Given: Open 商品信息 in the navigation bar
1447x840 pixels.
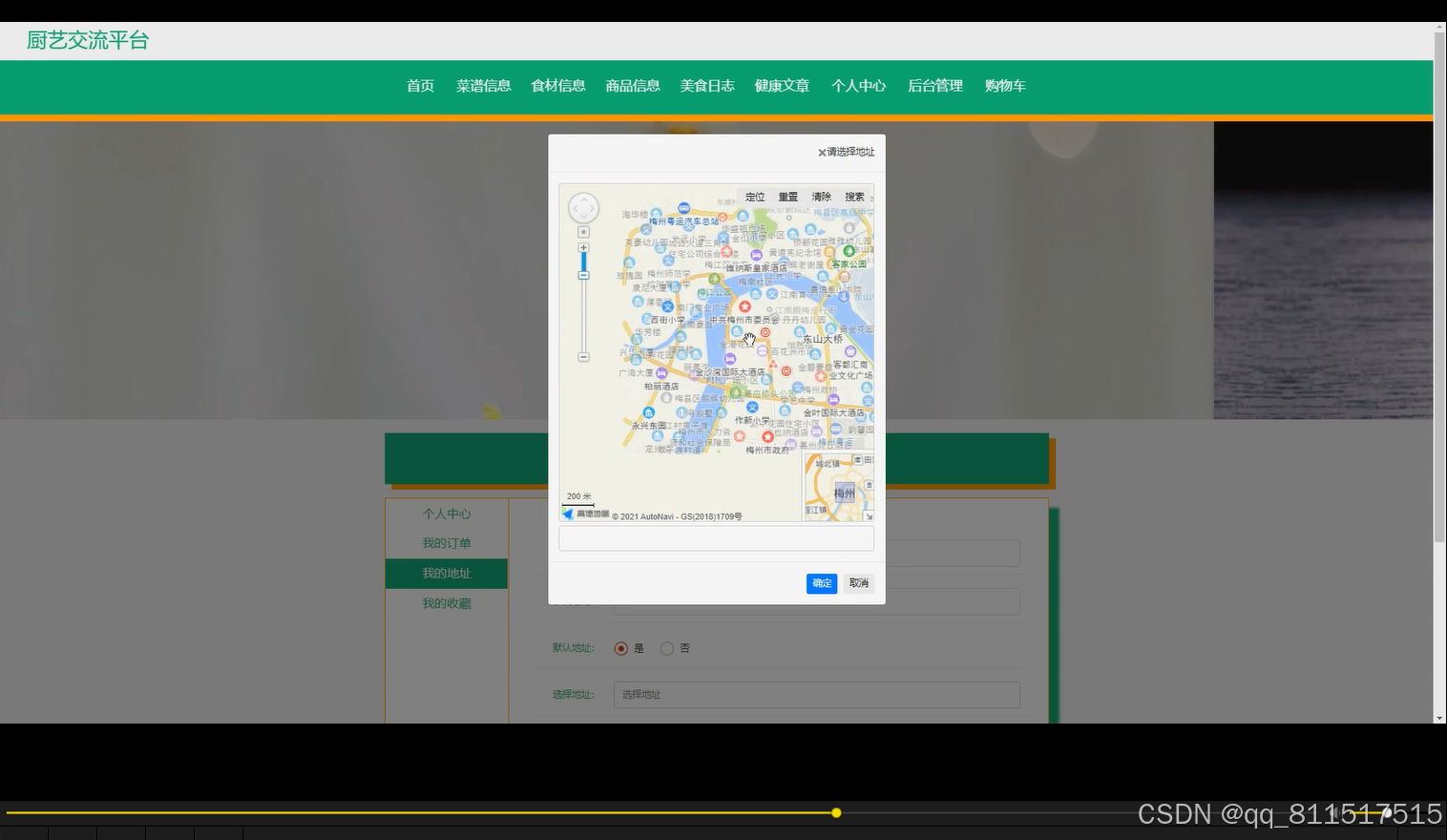Looking at the screenshot, I should coord(632,86).
